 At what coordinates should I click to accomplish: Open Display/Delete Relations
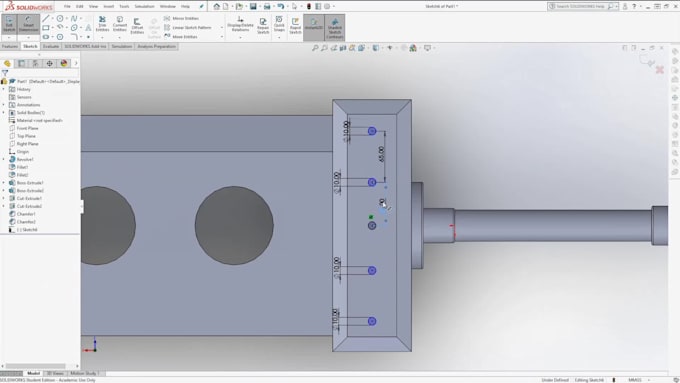[240, 24]
